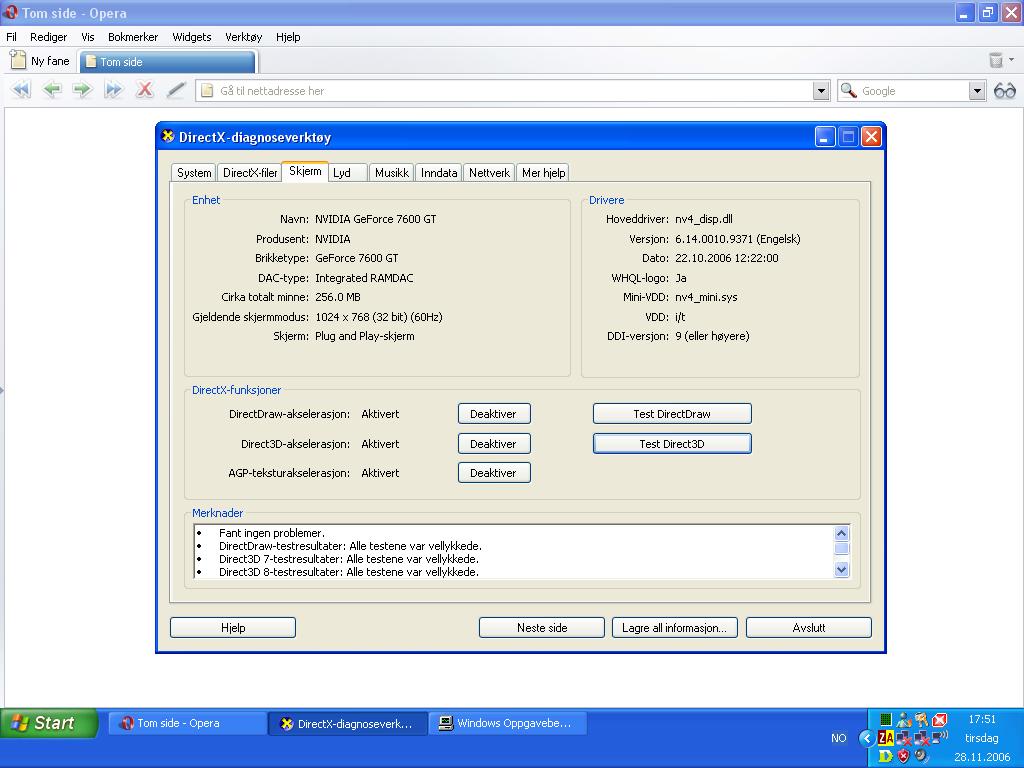Image resolution: width=1024 pixels, height=768 pixels.
Task: Switch to the Inndata tab
Action: tap(439, 173)
